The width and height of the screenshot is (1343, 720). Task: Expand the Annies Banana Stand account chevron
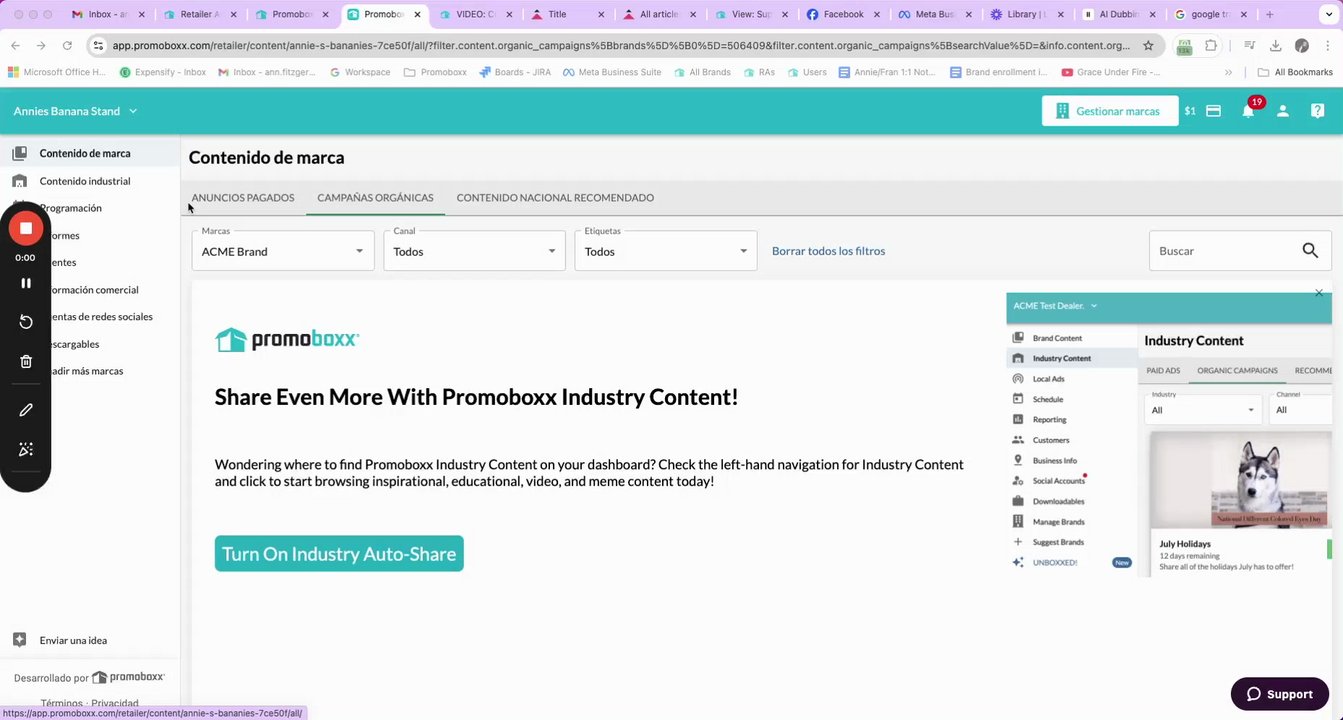pyautogui.click(x=133, y=111)
